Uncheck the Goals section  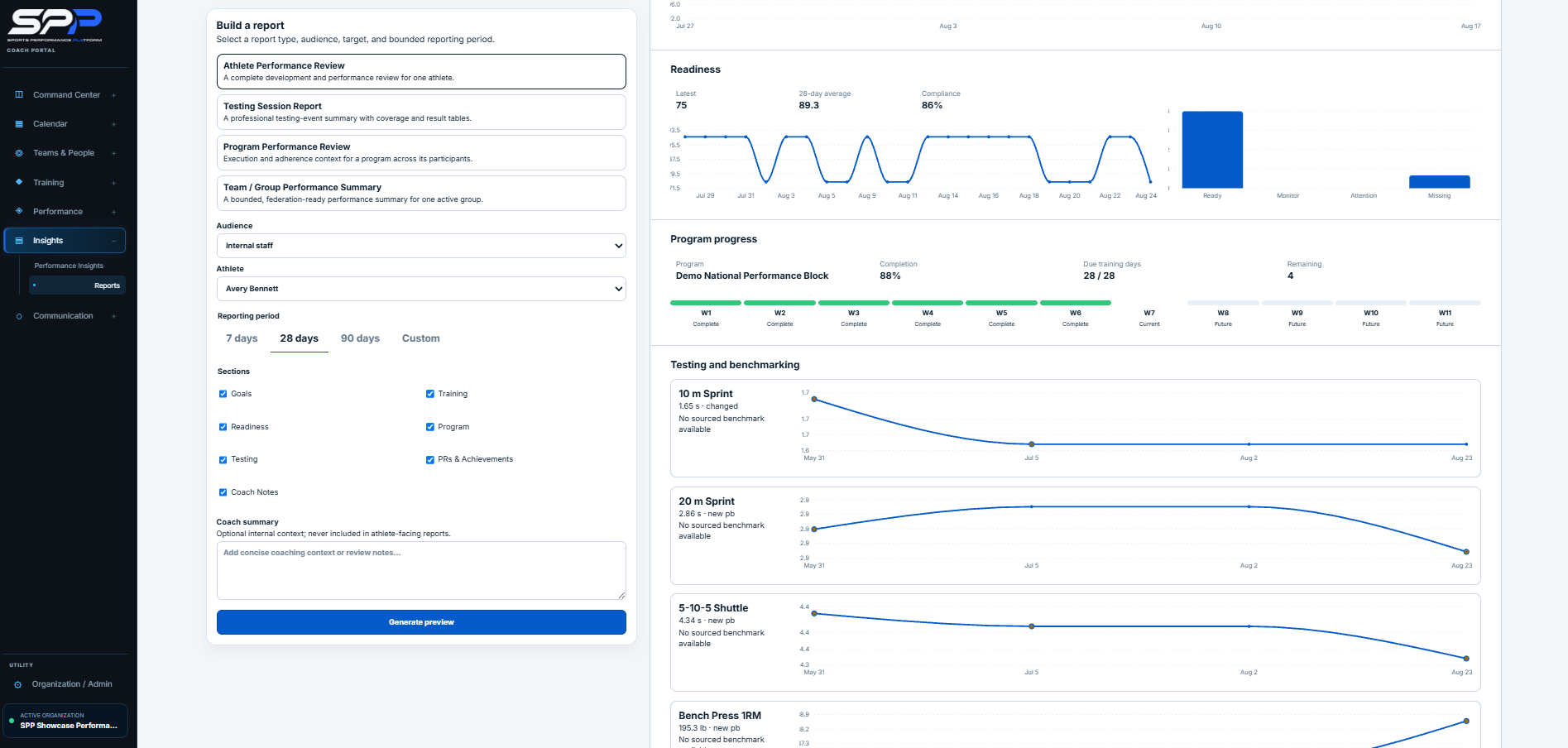pyautogui.click(x=223, y=394)
